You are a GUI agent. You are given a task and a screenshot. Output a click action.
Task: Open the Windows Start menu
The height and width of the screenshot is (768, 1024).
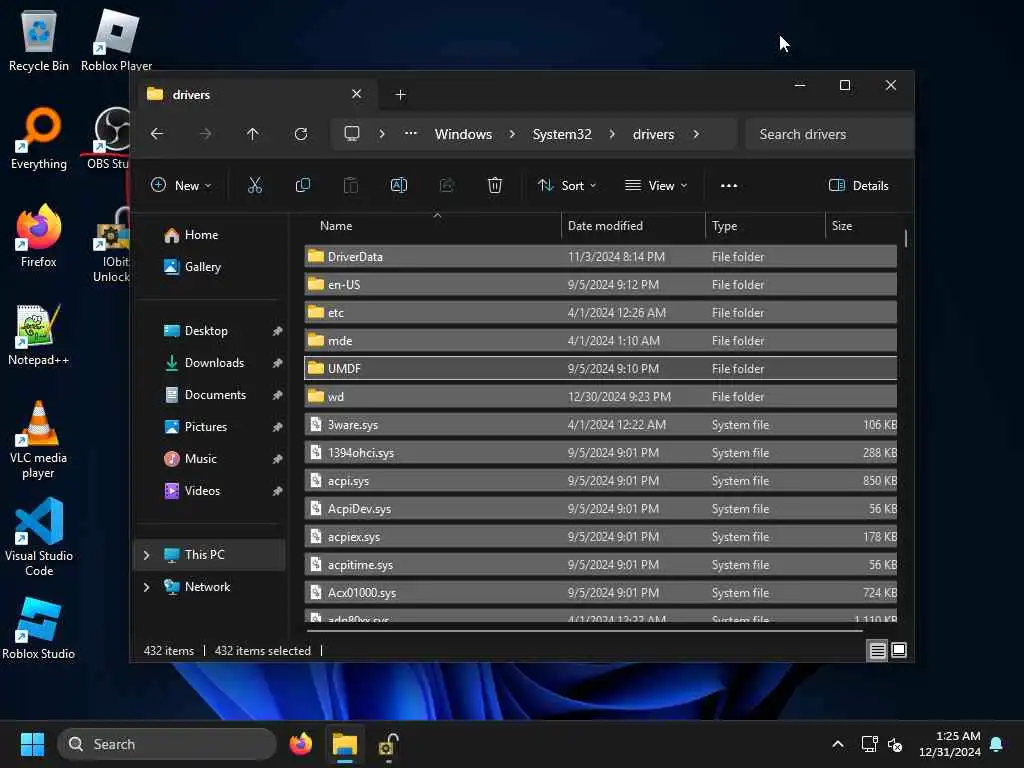[x=32, y=744]
